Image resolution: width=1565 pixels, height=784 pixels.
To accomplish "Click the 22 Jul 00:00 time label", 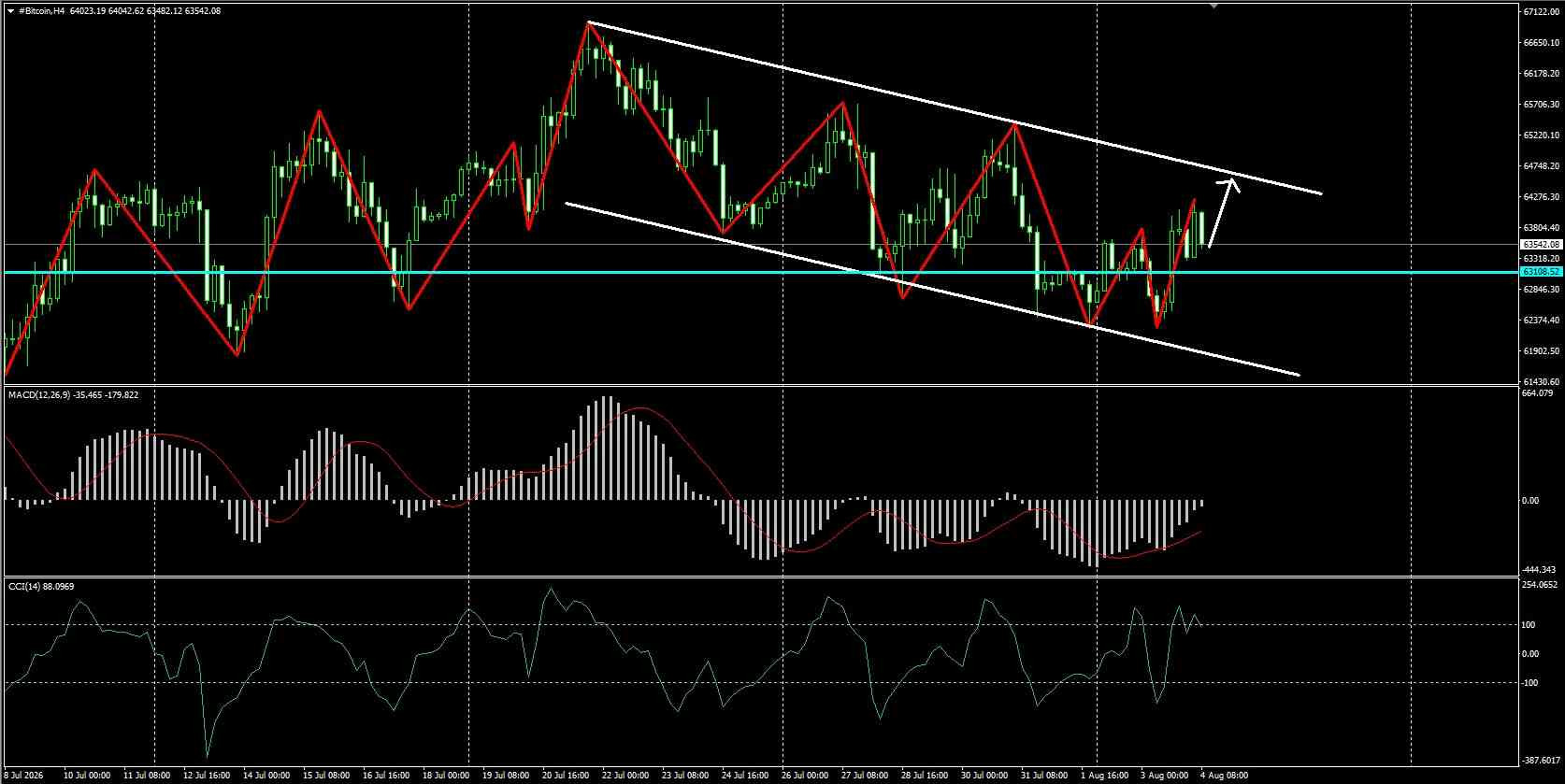I will (625, 776).
